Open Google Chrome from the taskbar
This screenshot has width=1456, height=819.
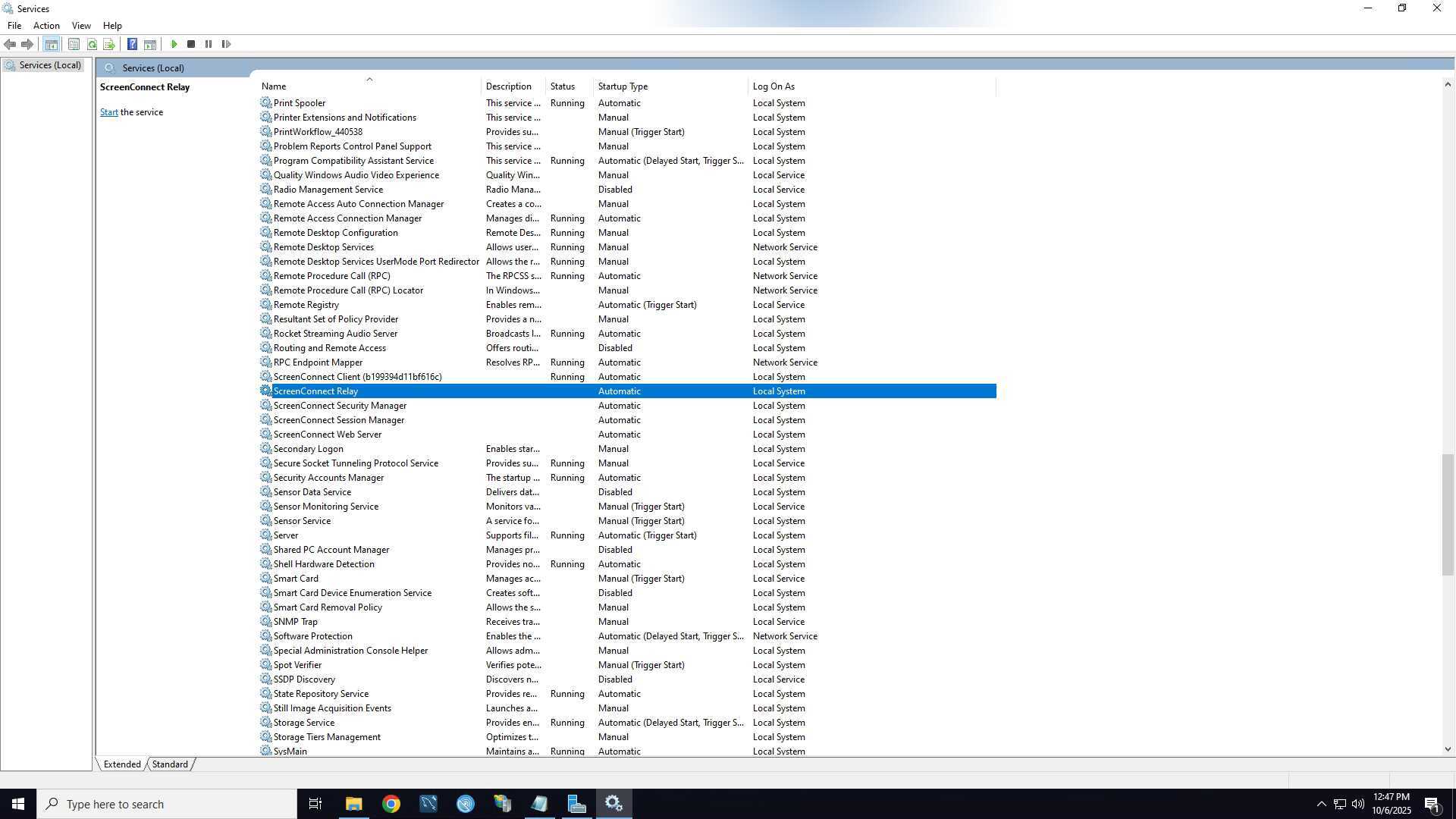(x=391, y=803)
